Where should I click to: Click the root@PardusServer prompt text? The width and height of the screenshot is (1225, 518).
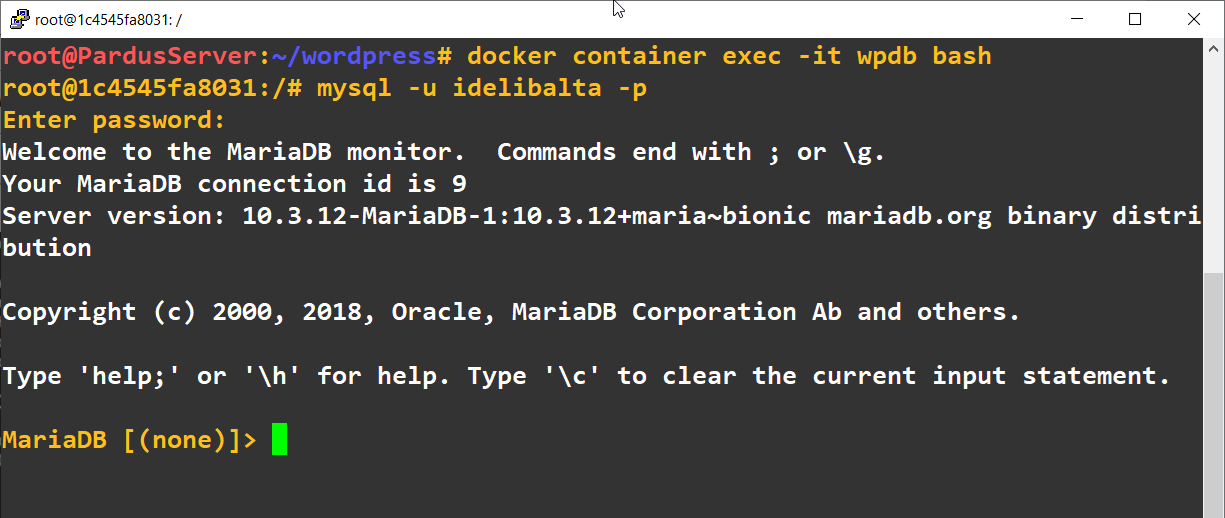(x=130, y=56)
